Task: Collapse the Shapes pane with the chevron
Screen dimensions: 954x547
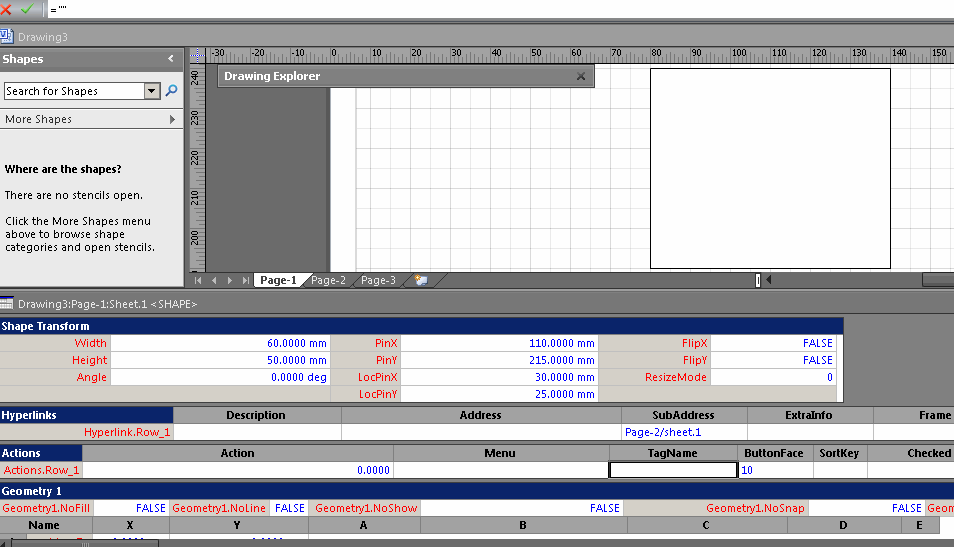Action: [x=171, y=59]
